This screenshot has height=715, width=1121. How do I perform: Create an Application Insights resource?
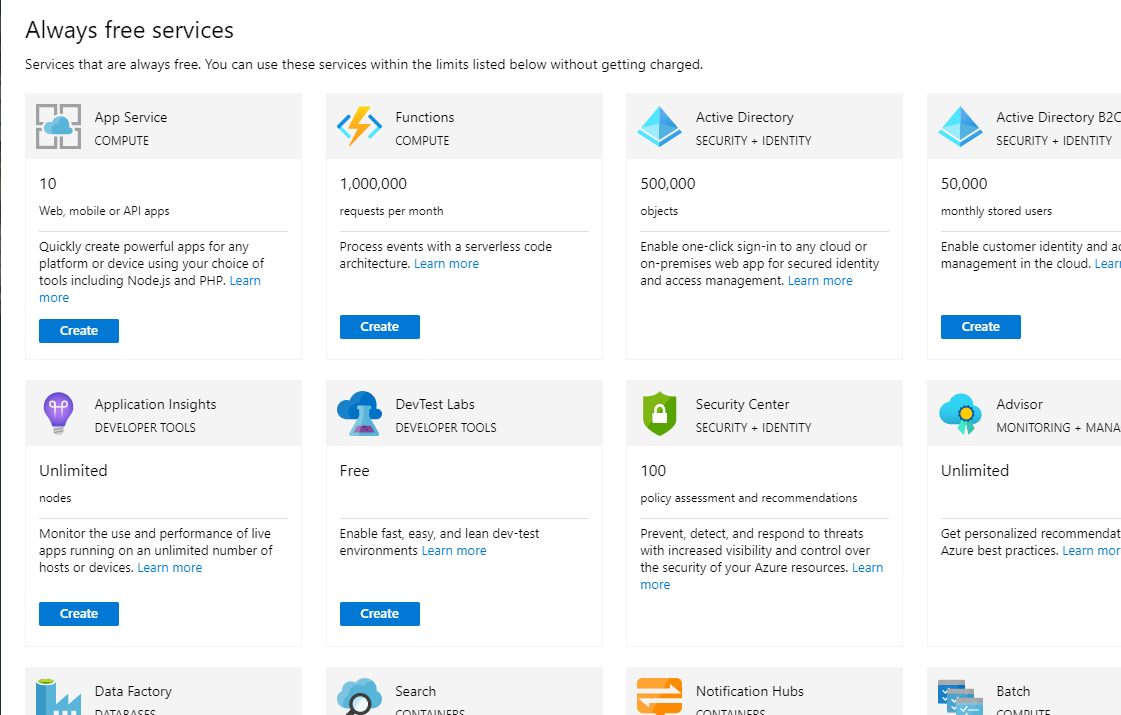[79, 613]
